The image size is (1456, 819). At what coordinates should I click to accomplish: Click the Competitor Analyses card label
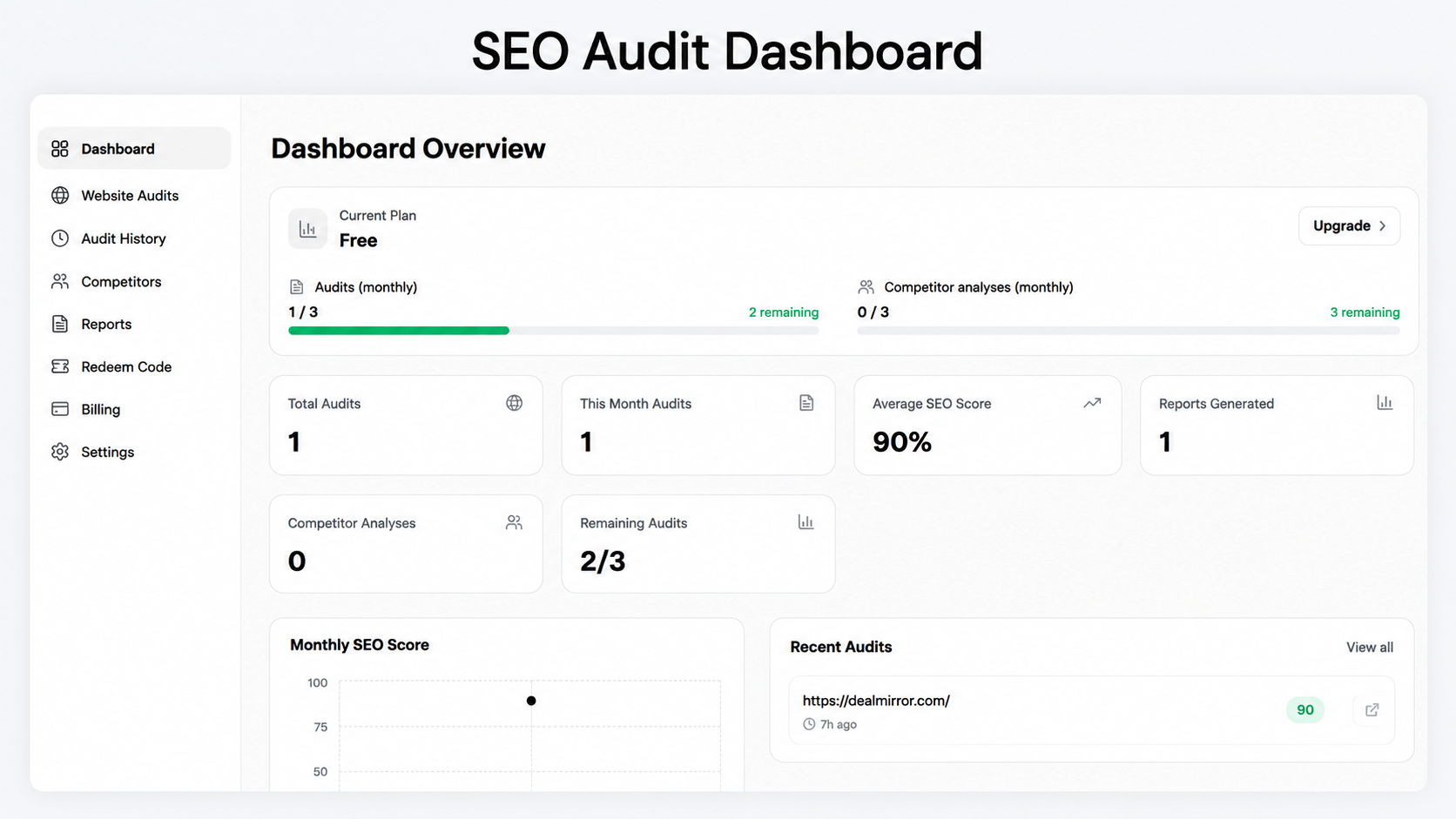(352, 523)
